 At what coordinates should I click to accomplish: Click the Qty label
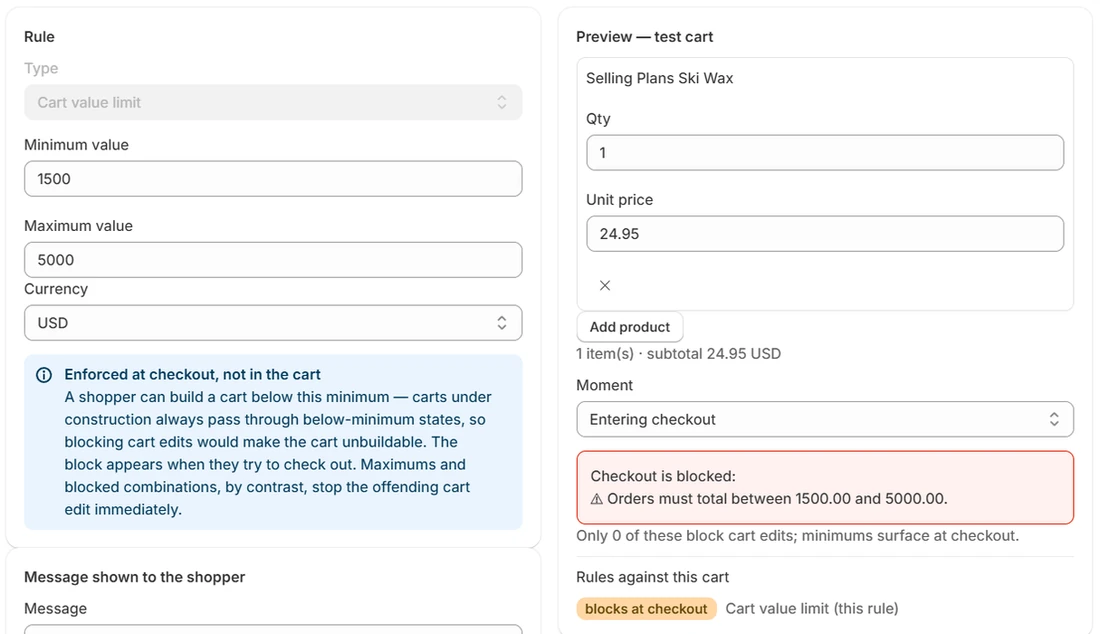[x=598, y=119]
